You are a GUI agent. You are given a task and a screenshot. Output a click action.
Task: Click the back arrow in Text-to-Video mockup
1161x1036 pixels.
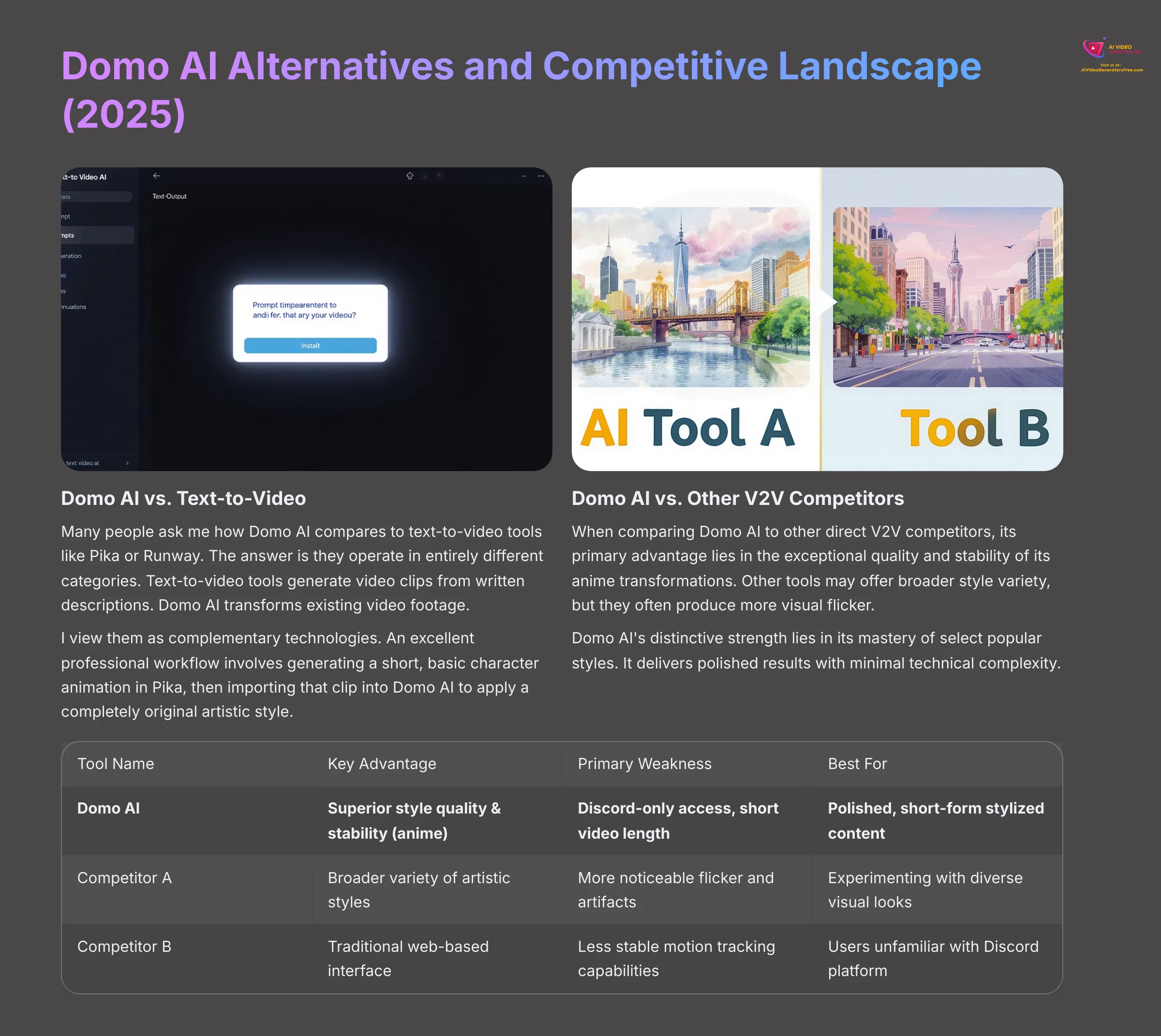click(x=156, y=176)
